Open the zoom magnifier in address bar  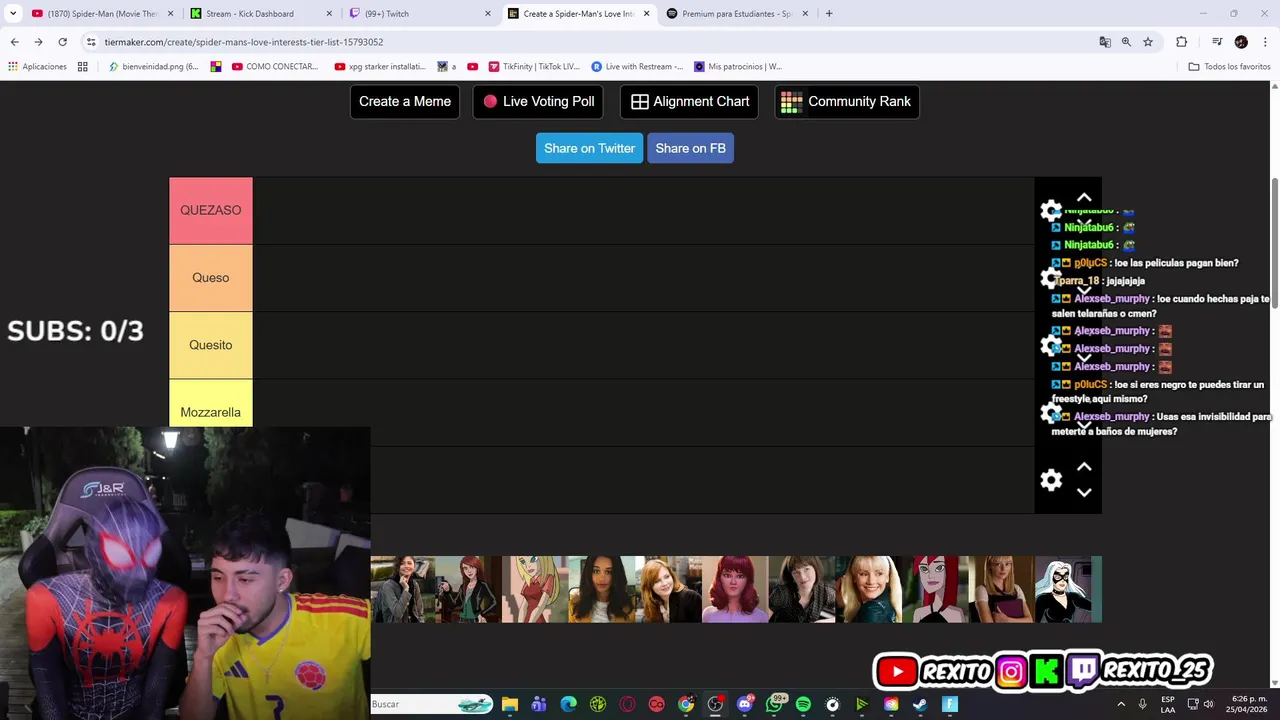(x=1126, y=42)
